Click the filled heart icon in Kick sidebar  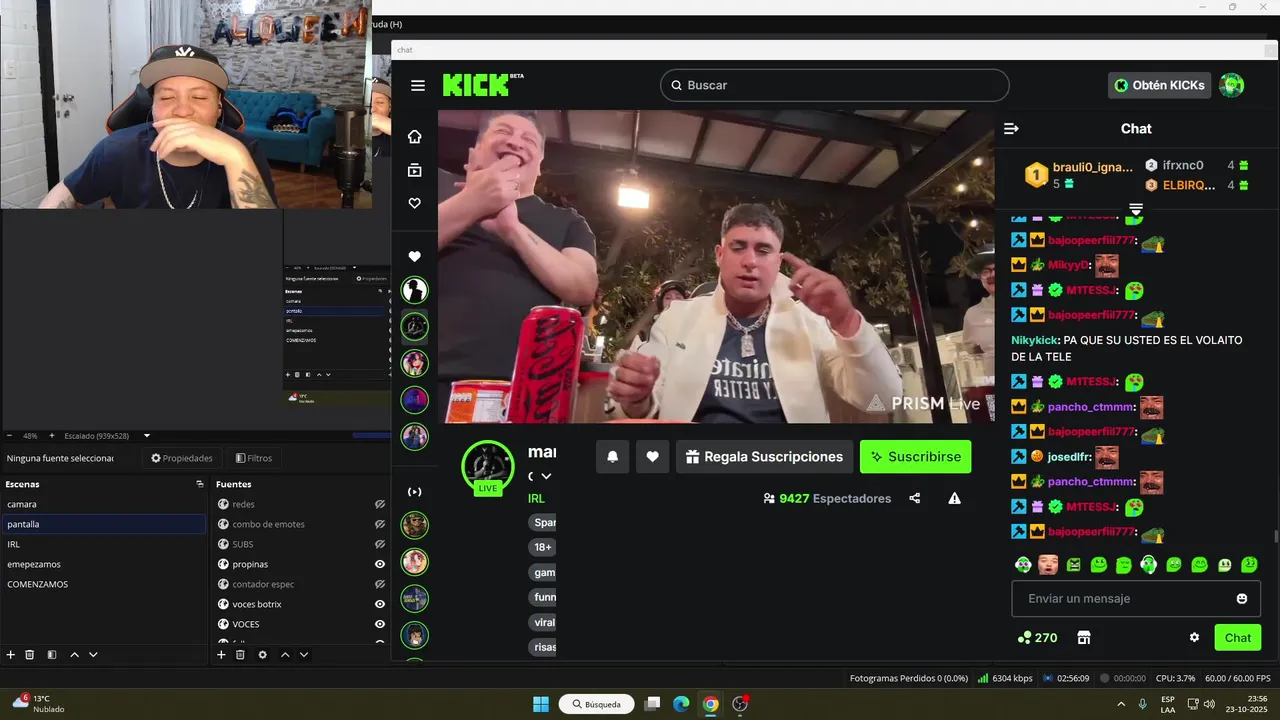[414, 257]
